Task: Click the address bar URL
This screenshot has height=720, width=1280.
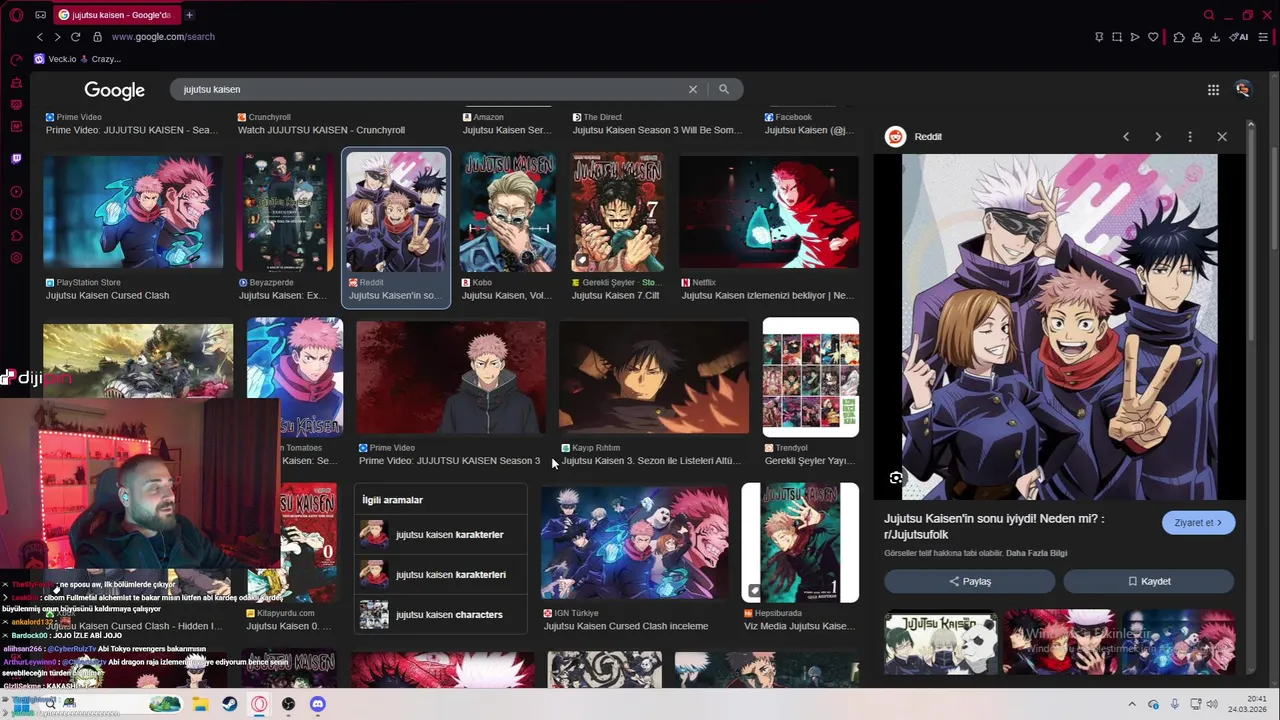Action: click(163, 37)
